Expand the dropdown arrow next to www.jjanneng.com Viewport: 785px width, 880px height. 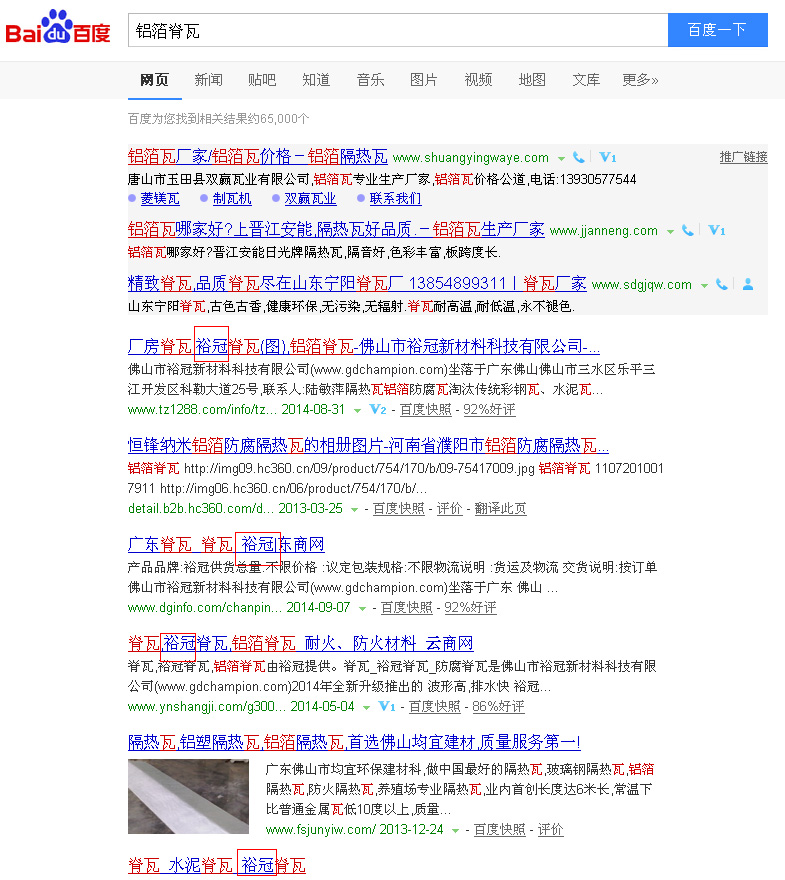670,232
